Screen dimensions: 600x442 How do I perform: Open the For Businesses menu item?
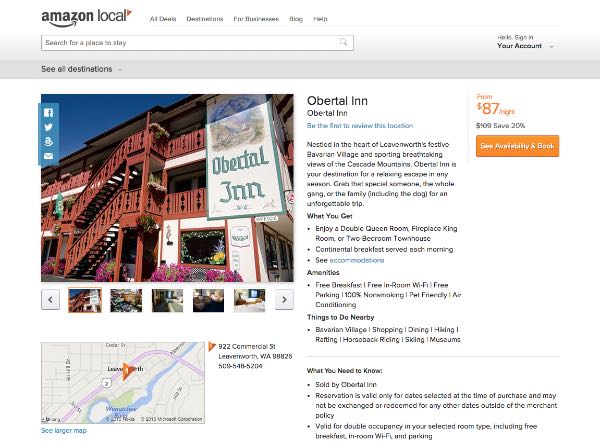click(x=255, y=19)
